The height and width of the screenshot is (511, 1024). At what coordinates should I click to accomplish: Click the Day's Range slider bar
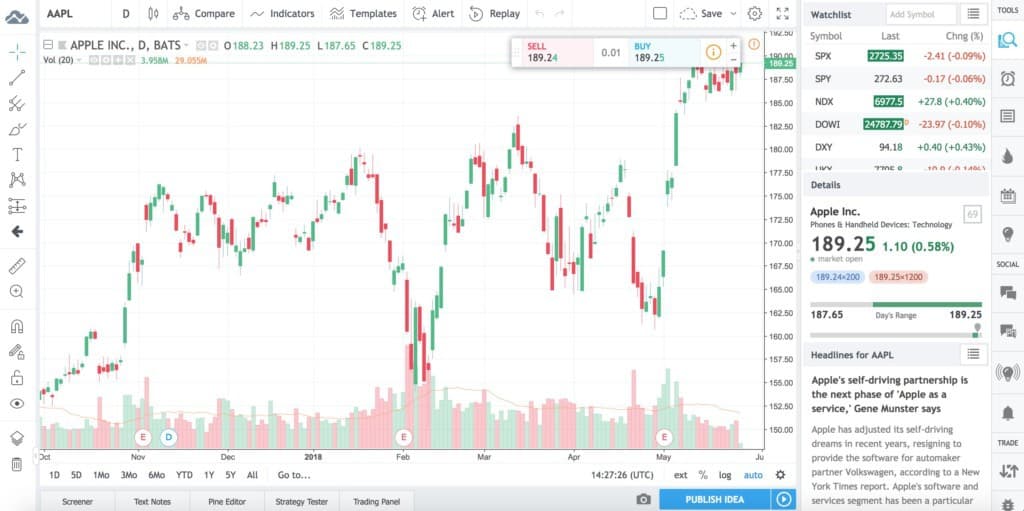click(895, 304)
